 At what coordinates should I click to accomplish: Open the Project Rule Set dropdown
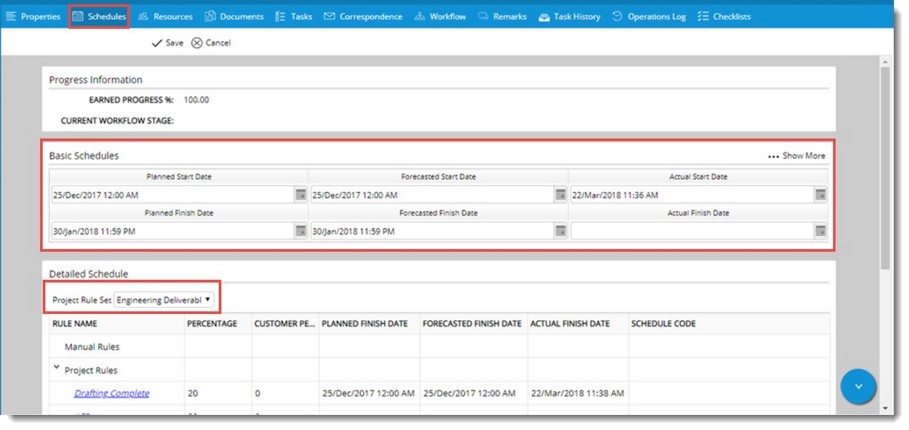(x=165, y=300)
